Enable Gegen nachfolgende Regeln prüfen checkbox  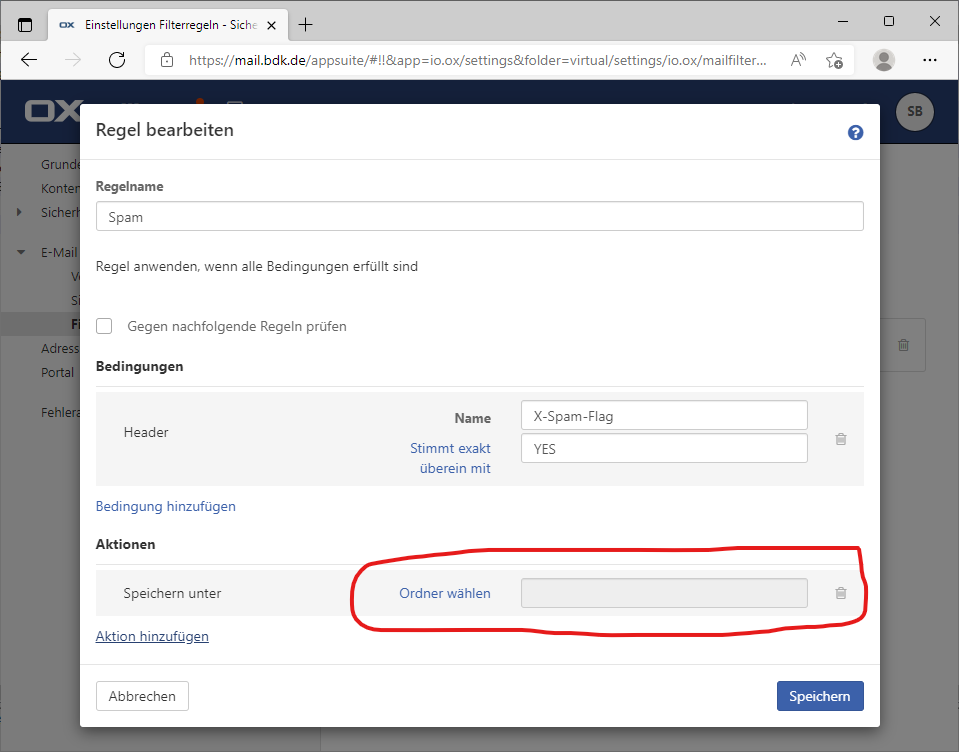pos(104,326)
